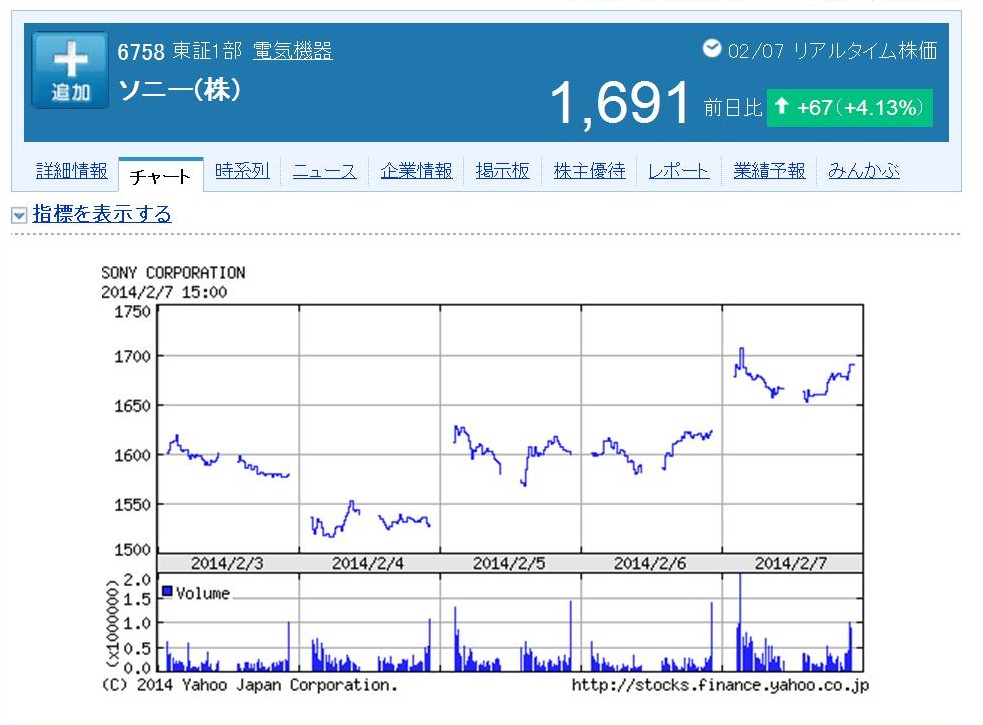Open the ニュース tab
The image size is (983, 725).
(x=324, y=171)
